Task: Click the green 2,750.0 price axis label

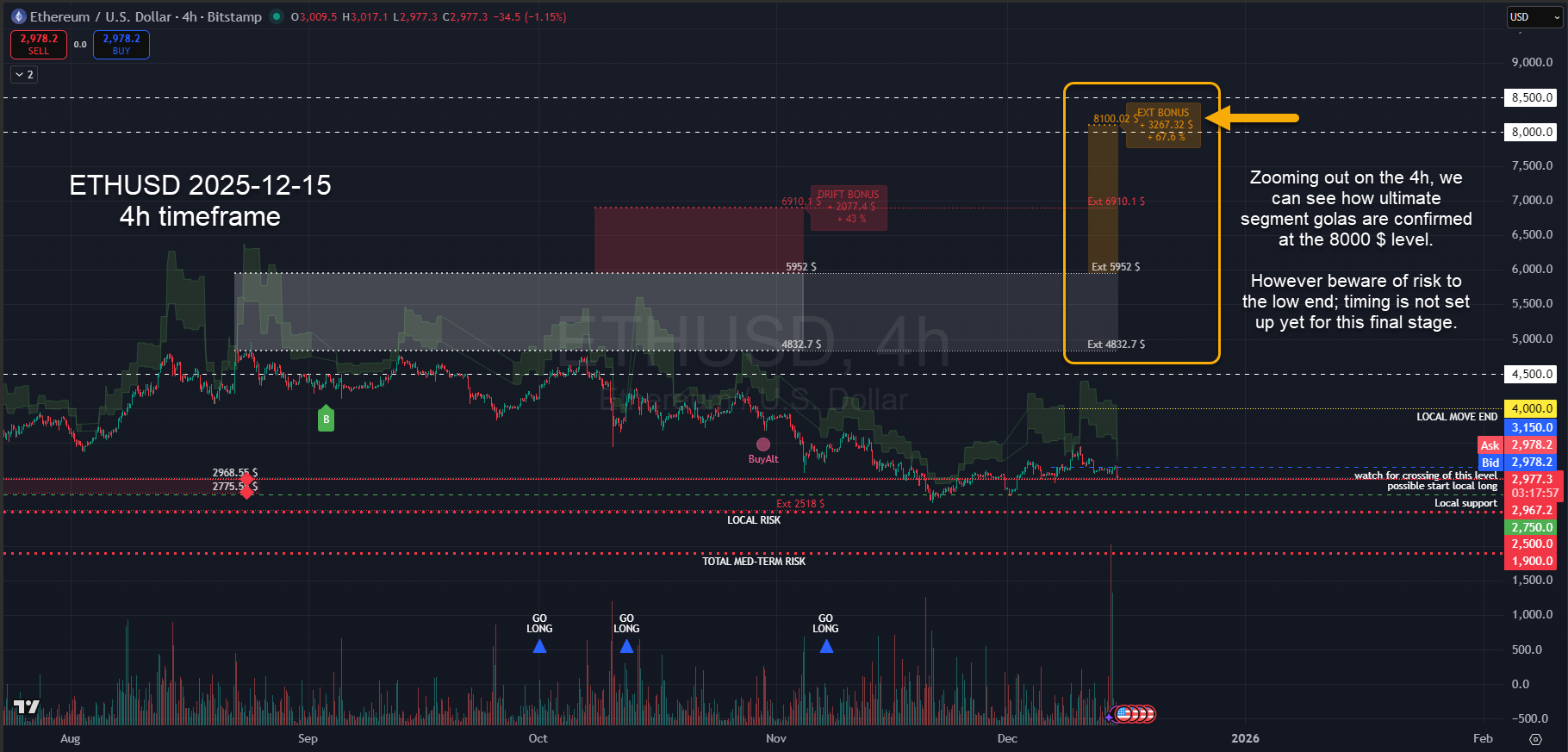Action: pyautogui.click(x=1531, y=527)
